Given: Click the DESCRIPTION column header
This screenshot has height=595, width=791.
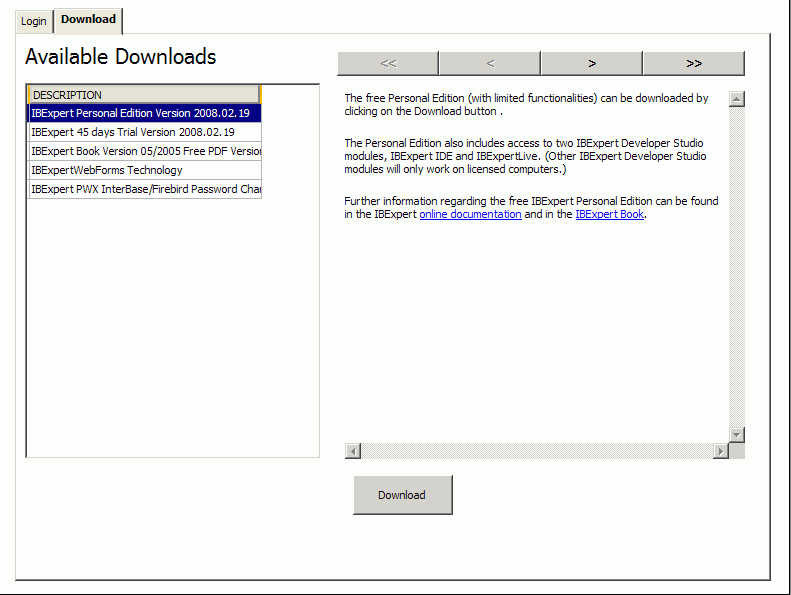Looking at the screenshot, I should click(x=145, y=95).
